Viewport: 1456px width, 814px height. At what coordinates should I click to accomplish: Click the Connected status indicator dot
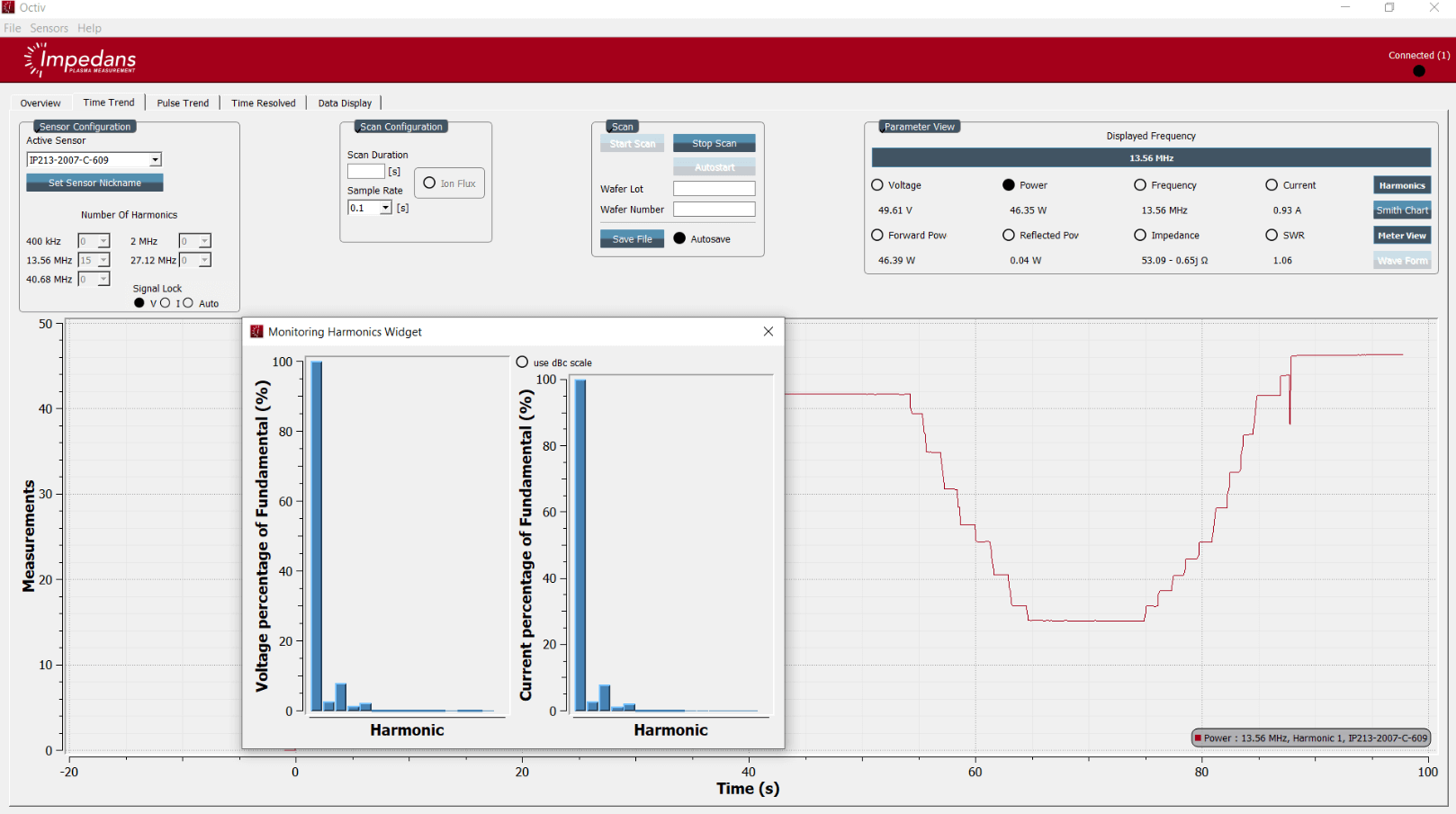(1419, 71)
